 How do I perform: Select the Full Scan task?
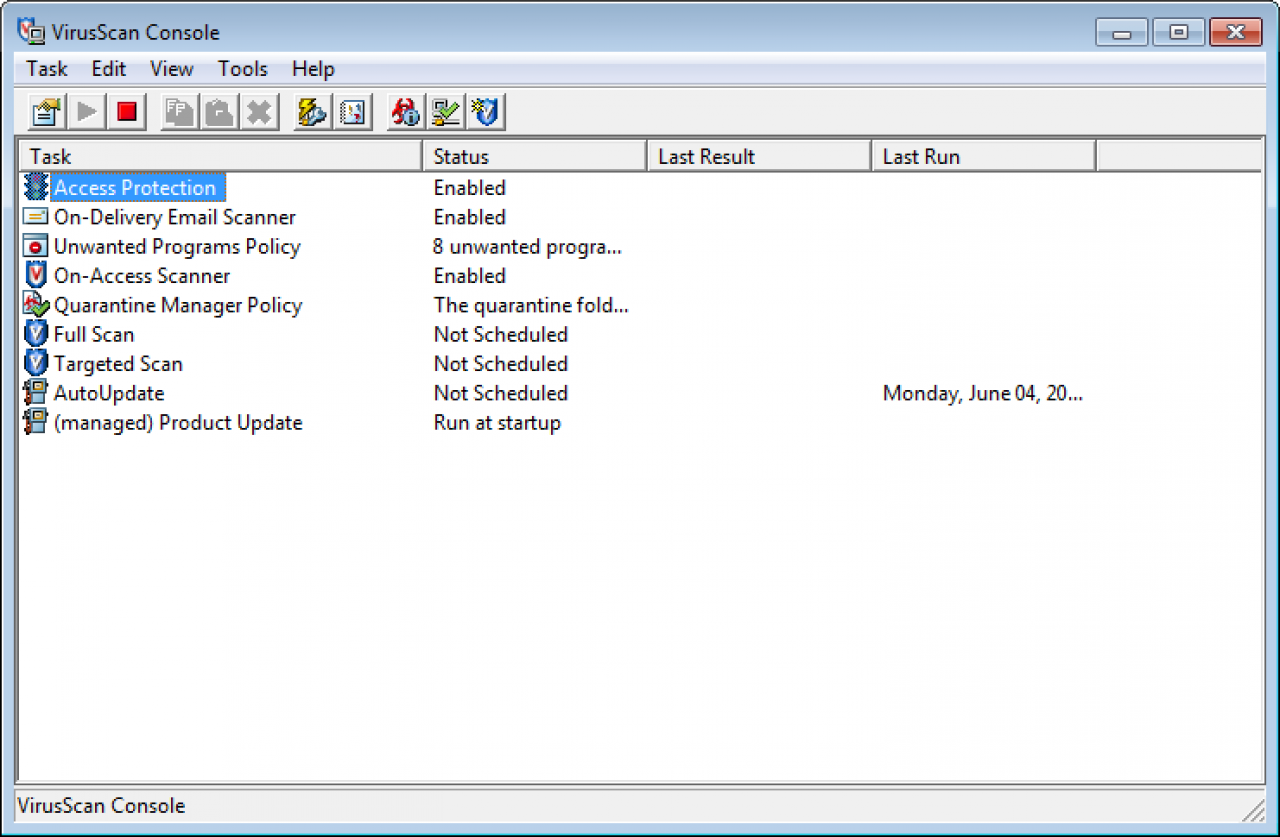[94, 334]
